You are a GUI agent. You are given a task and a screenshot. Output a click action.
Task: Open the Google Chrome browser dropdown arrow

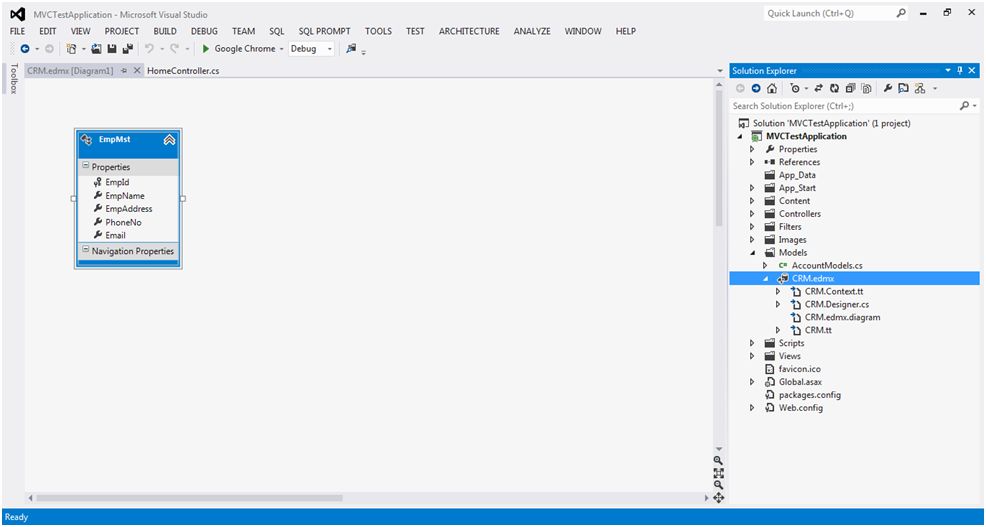pyautogui.click(x=281, y=49)
